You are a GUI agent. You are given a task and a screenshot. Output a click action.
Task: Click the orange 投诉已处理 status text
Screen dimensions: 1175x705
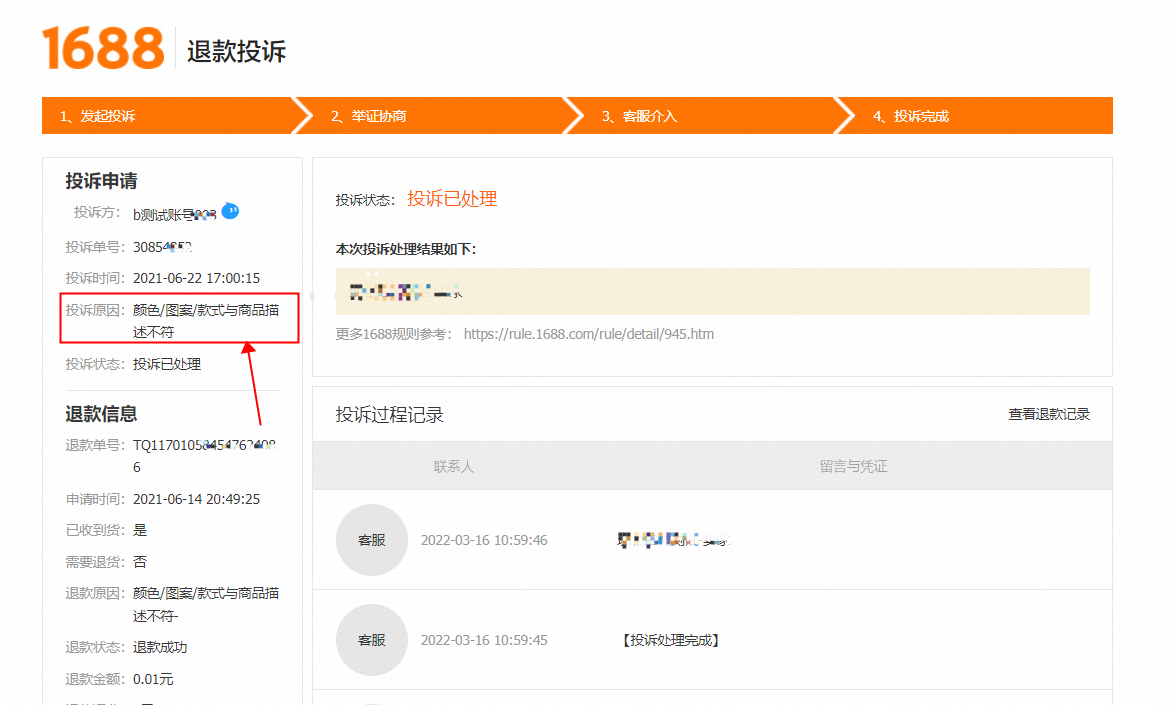tap(451, 199)
